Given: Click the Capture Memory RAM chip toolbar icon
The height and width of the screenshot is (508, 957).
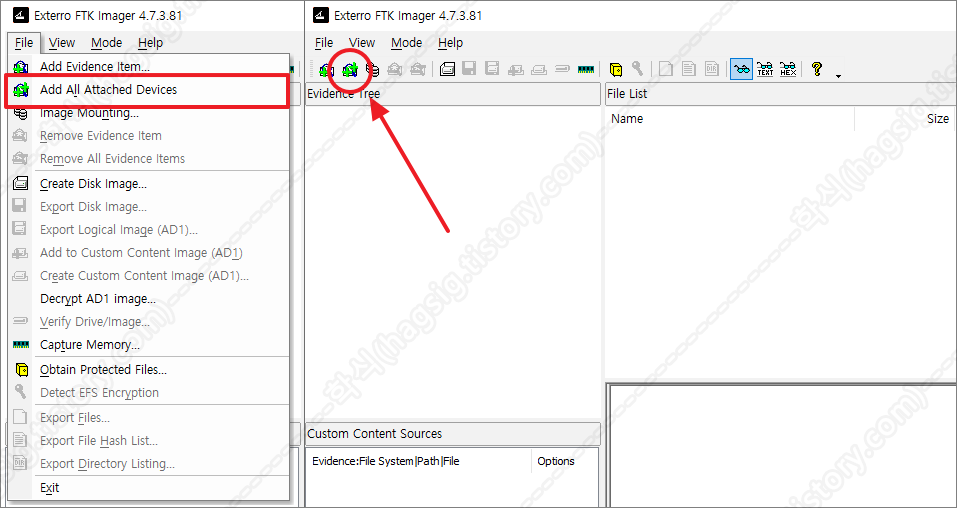Looking at the screenshot, I should point(586,69).
